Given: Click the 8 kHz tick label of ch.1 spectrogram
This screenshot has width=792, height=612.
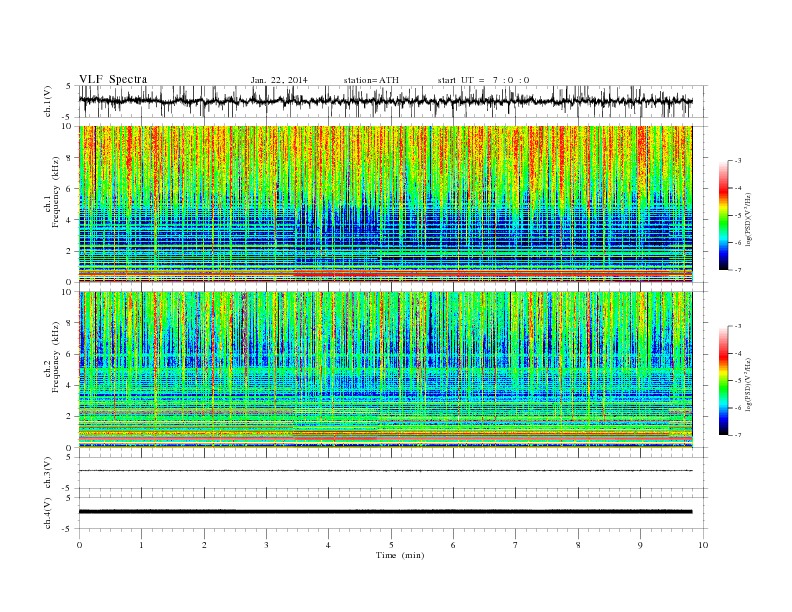Looking at the screenshot, I should (x=70, y=158).
